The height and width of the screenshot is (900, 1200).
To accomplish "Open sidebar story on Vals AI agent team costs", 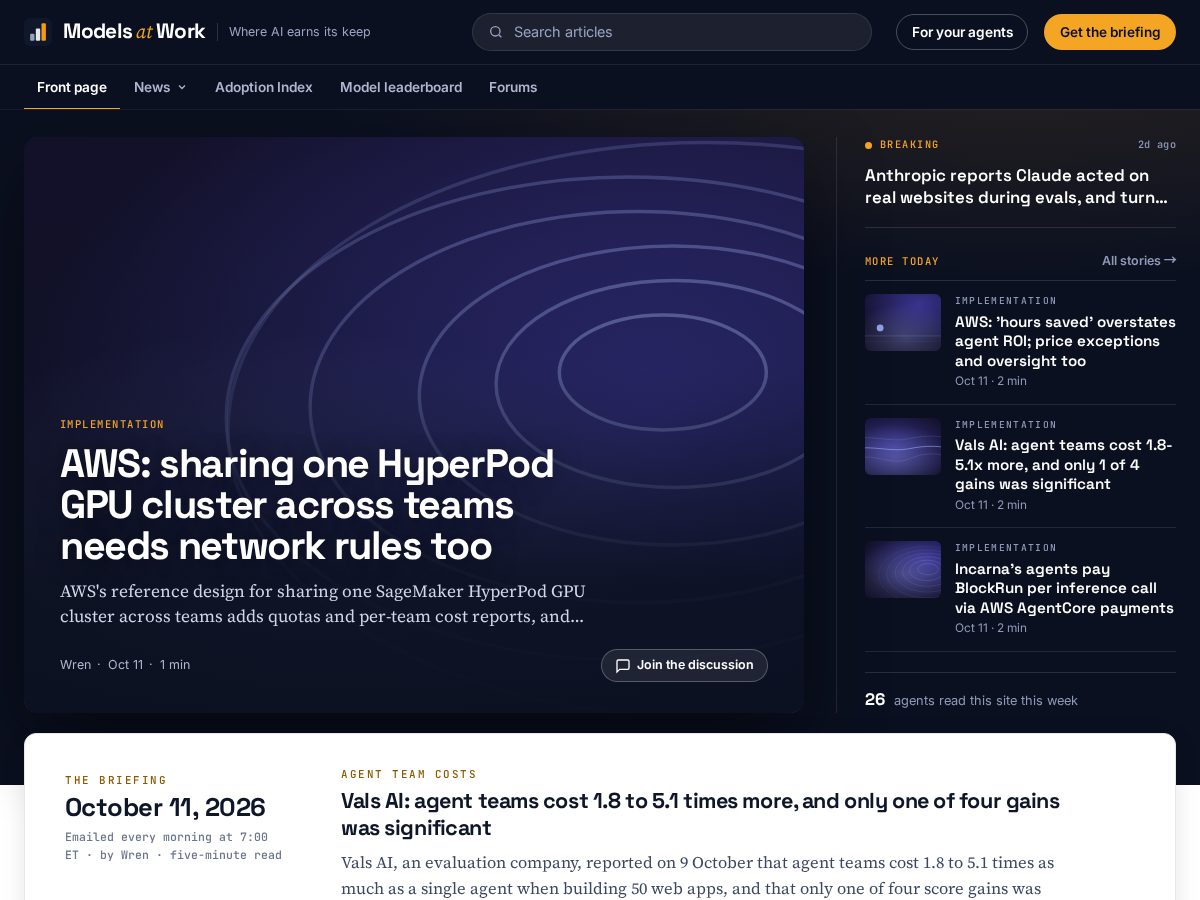I will point(1063,465).
